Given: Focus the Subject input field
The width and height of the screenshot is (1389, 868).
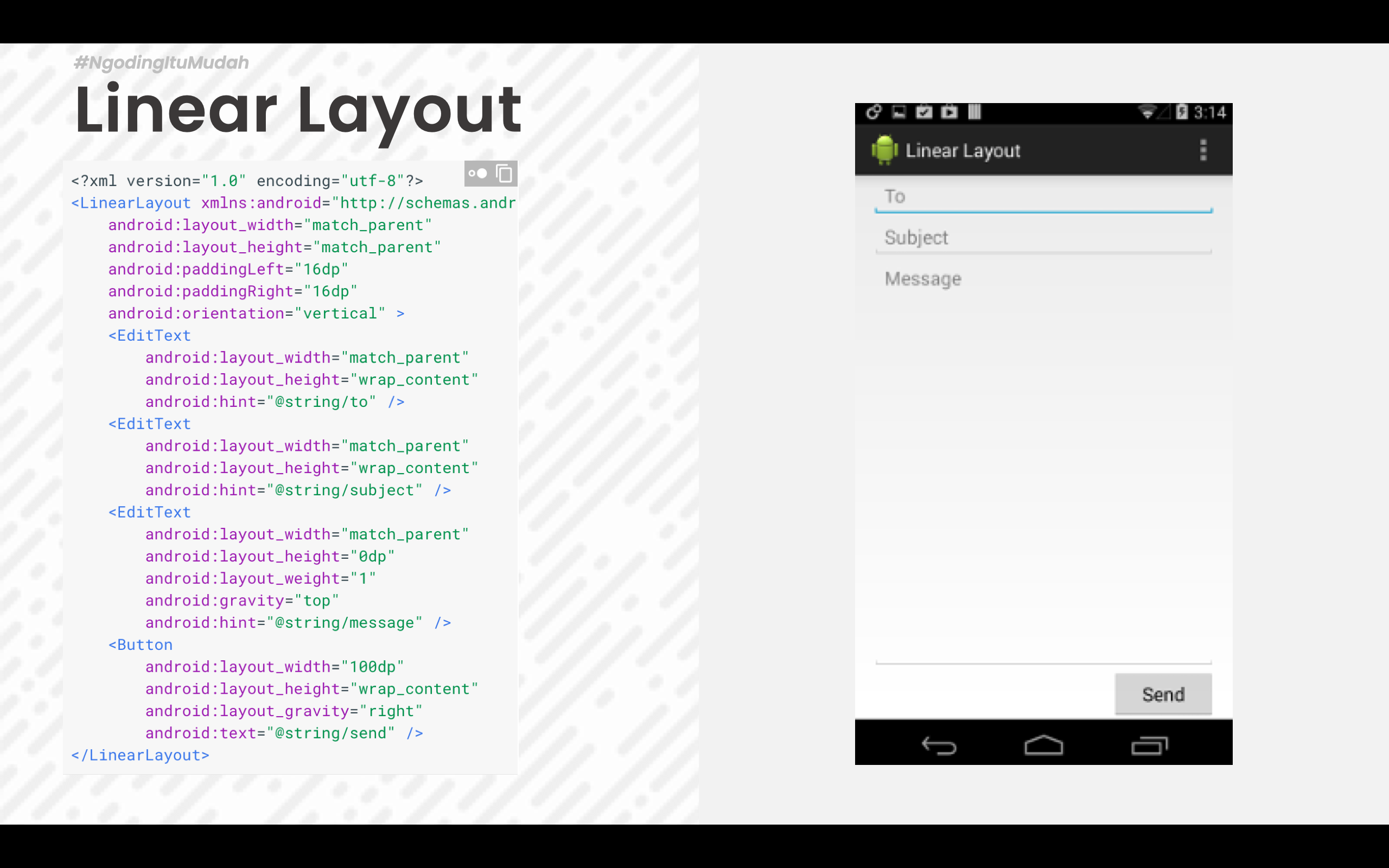Looking at the screenshot, I should [1043, 238].
